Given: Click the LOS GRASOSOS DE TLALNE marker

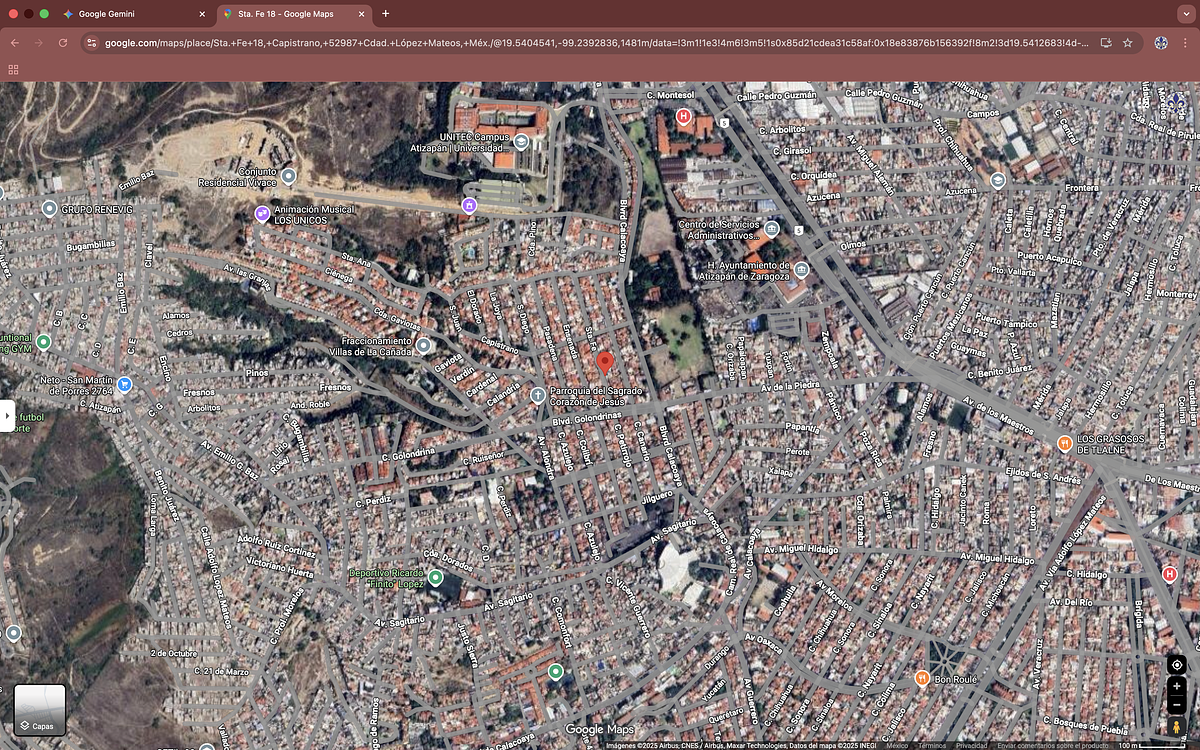Looking at the screenshot, I should tap(1065, 443).
